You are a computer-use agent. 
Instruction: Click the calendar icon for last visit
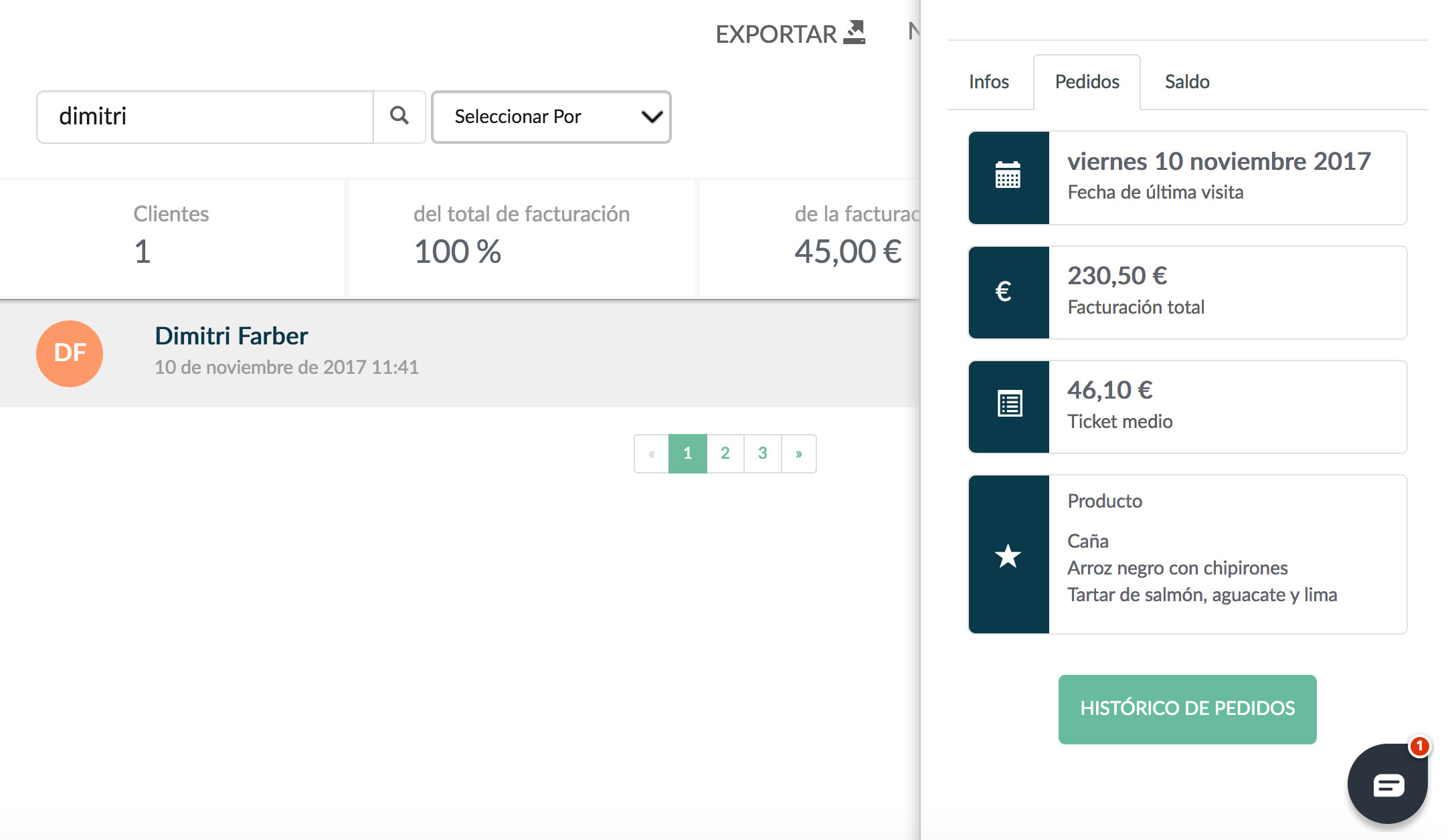(1008, 176)
